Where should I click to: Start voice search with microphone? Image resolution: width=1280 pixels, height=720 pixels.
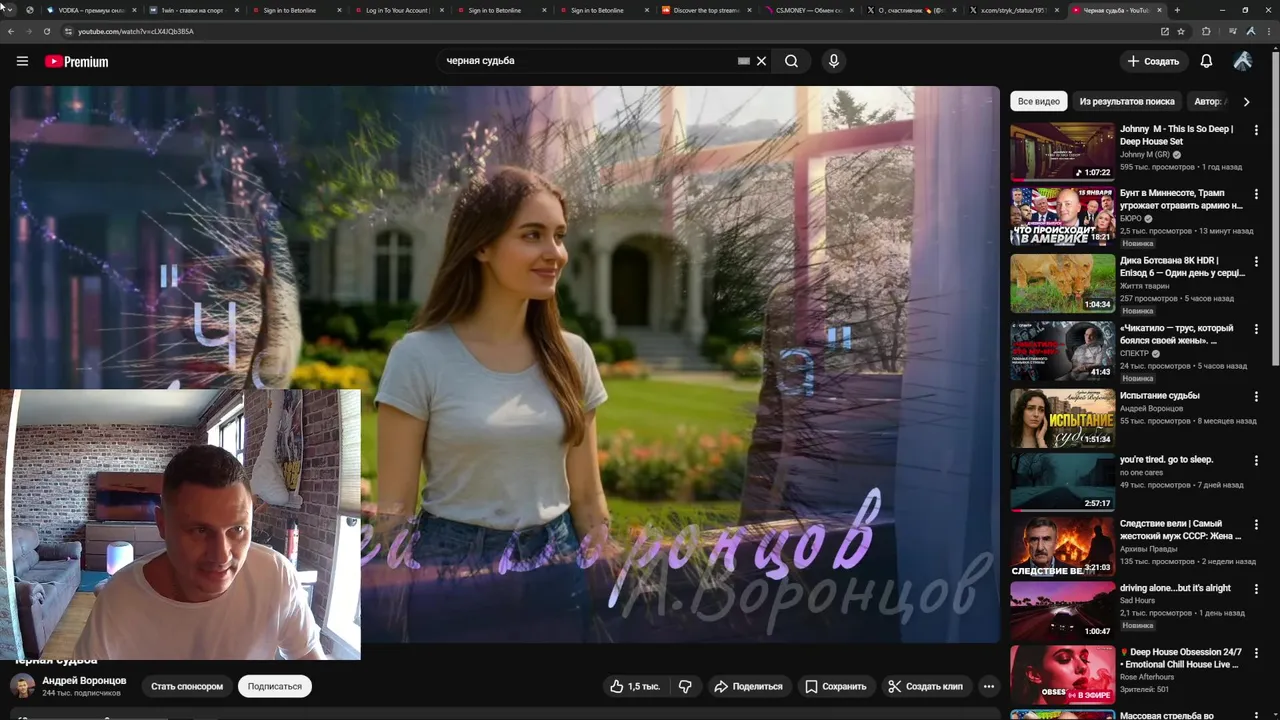tap(833, 61)
